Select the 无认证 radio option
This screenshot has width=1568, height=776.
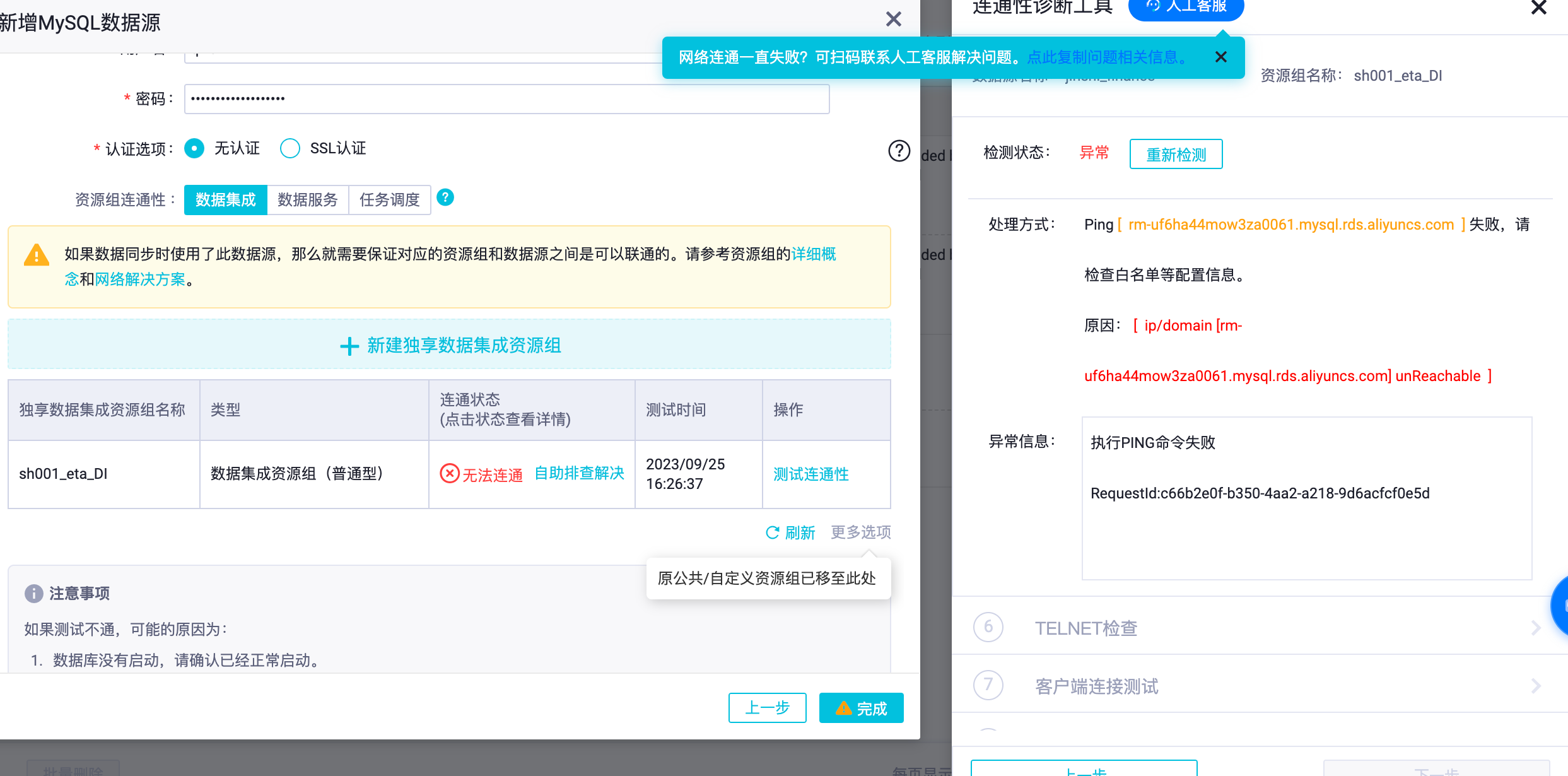click(x=194, y=148)
